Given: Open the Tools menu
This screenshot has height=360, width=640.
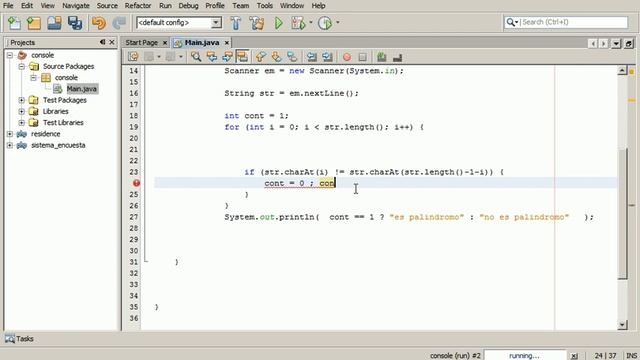Looking at the screenshot, I should click(264, 6).
